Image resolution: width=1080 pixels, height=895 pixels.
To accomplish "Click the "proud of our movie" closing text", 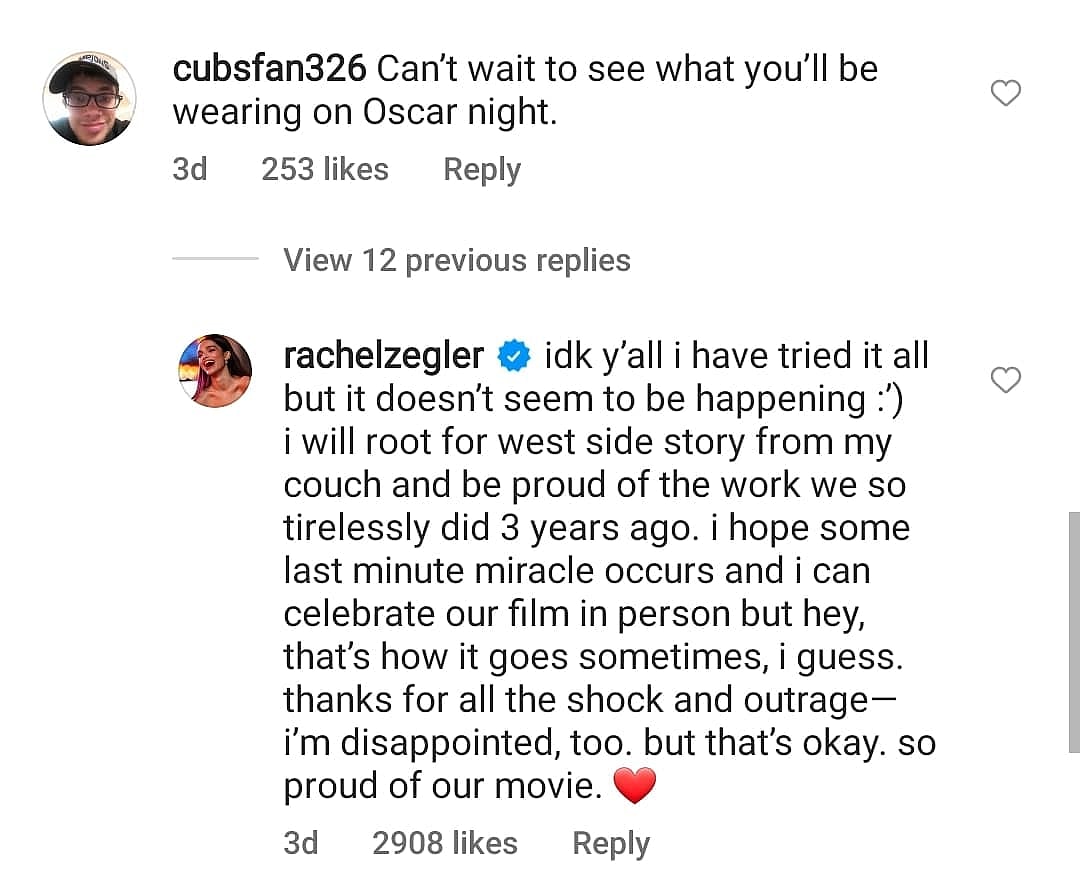I will coord(443,787).
